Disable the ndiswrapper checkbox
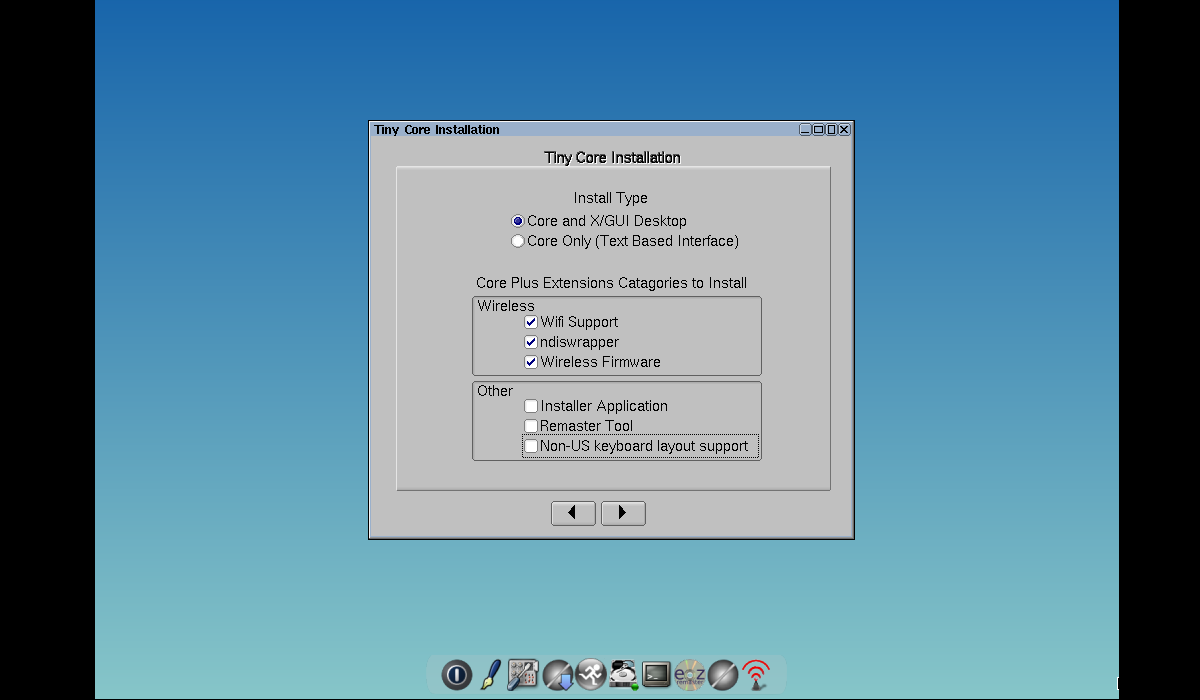The image size is (1200, 700). [x=531, y=342]
